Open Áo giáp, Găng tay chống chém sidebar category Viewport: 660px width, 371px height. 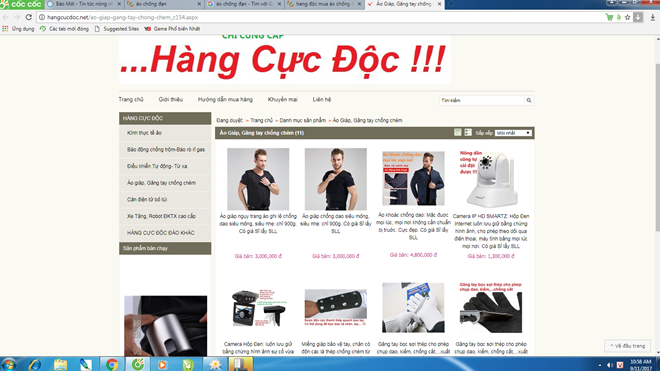tap(165, 183)
